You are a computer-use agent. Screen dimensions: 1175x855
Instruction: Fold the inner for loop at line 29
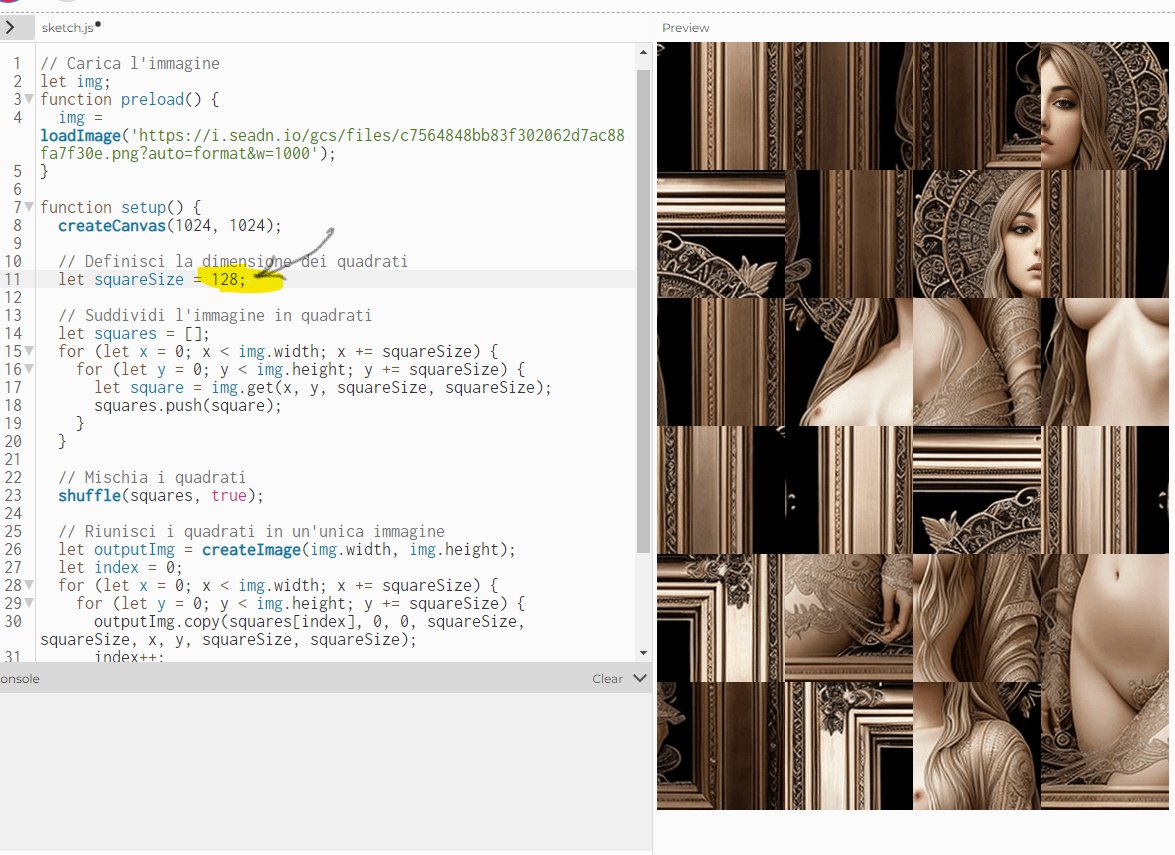pos(29,602)
